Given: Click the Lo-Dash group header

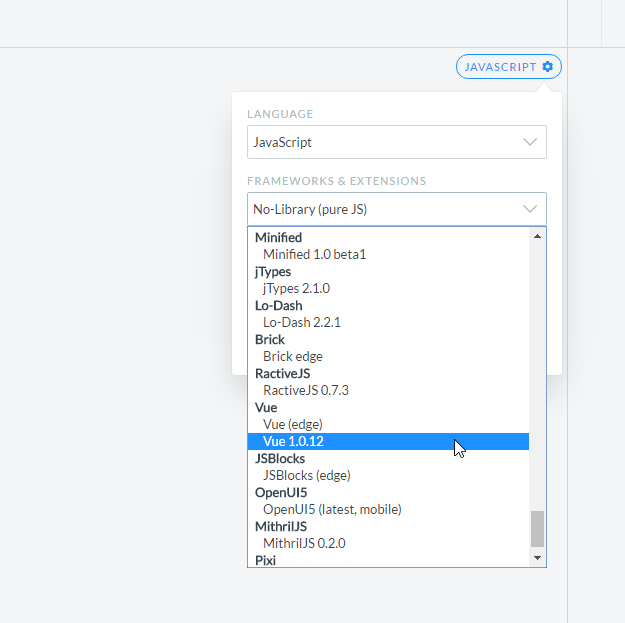Looking at the screenshot, I should coord(279,306).
